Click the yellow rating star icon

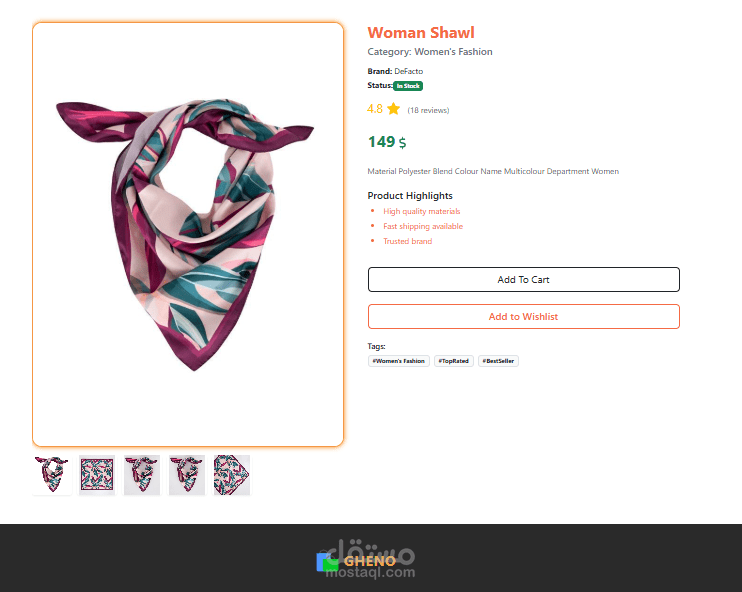393,109
